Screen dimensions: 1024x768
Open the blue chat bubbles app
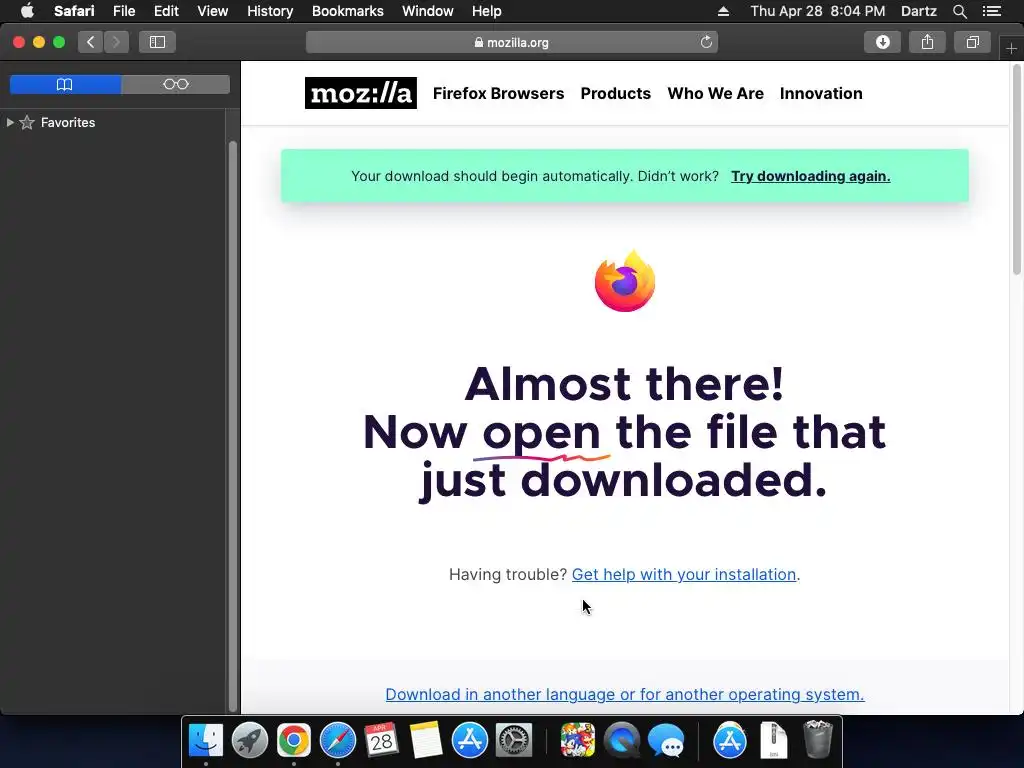point(665,742)
